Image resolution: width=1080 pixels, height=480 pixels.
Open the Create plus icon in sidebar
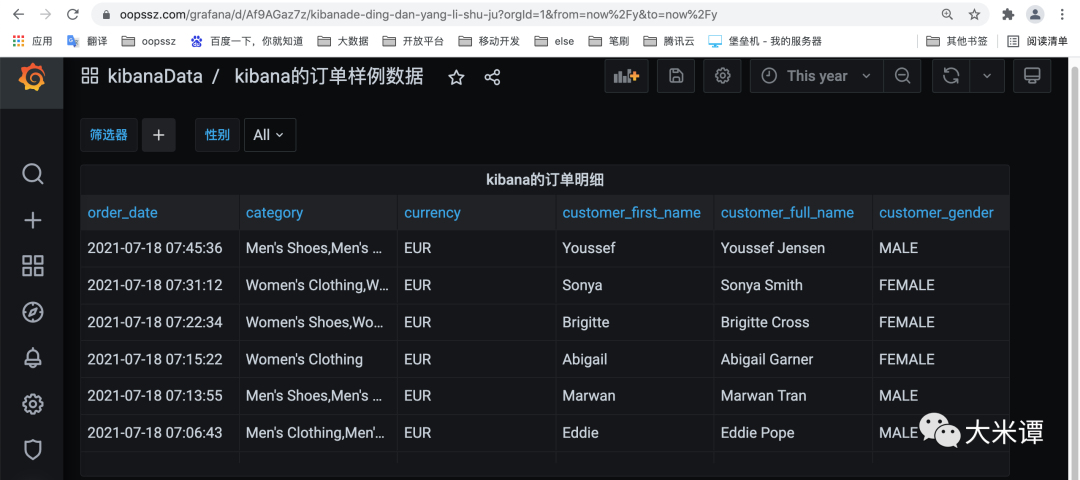pyautogui.click(x=32, y=220)
